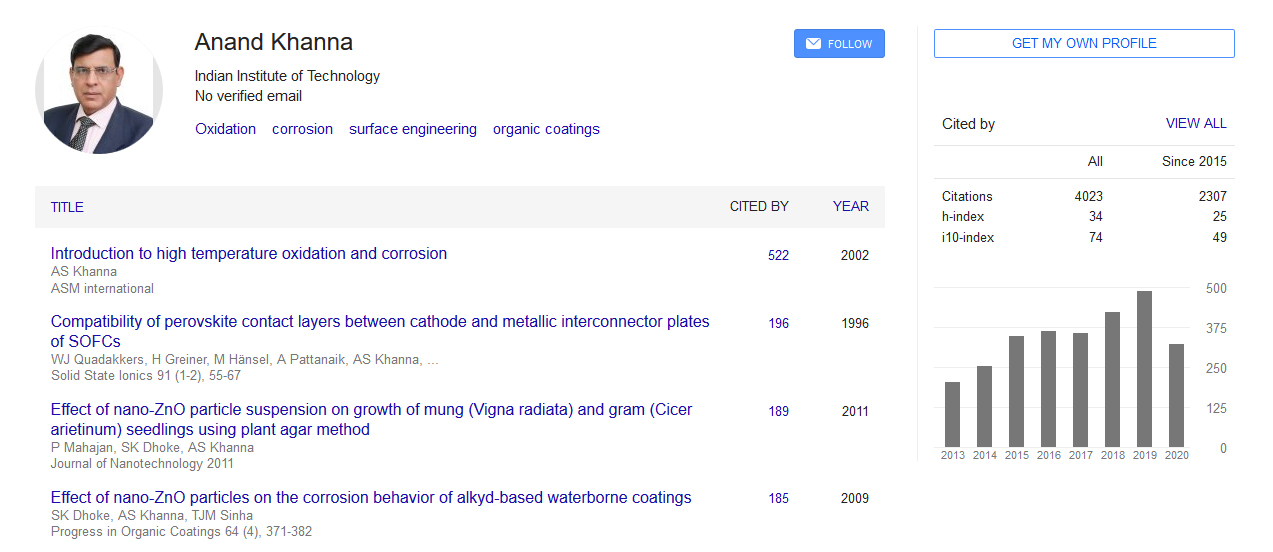The height and width of the screenshot is (552, 1273).
Task: Sort publications by TITLE column
Action: coord(67,207)
